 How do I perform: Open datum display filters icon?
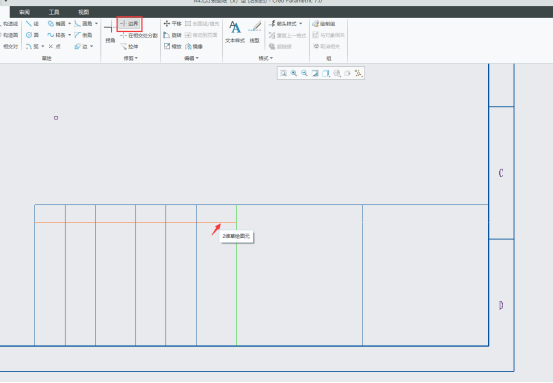358,73
